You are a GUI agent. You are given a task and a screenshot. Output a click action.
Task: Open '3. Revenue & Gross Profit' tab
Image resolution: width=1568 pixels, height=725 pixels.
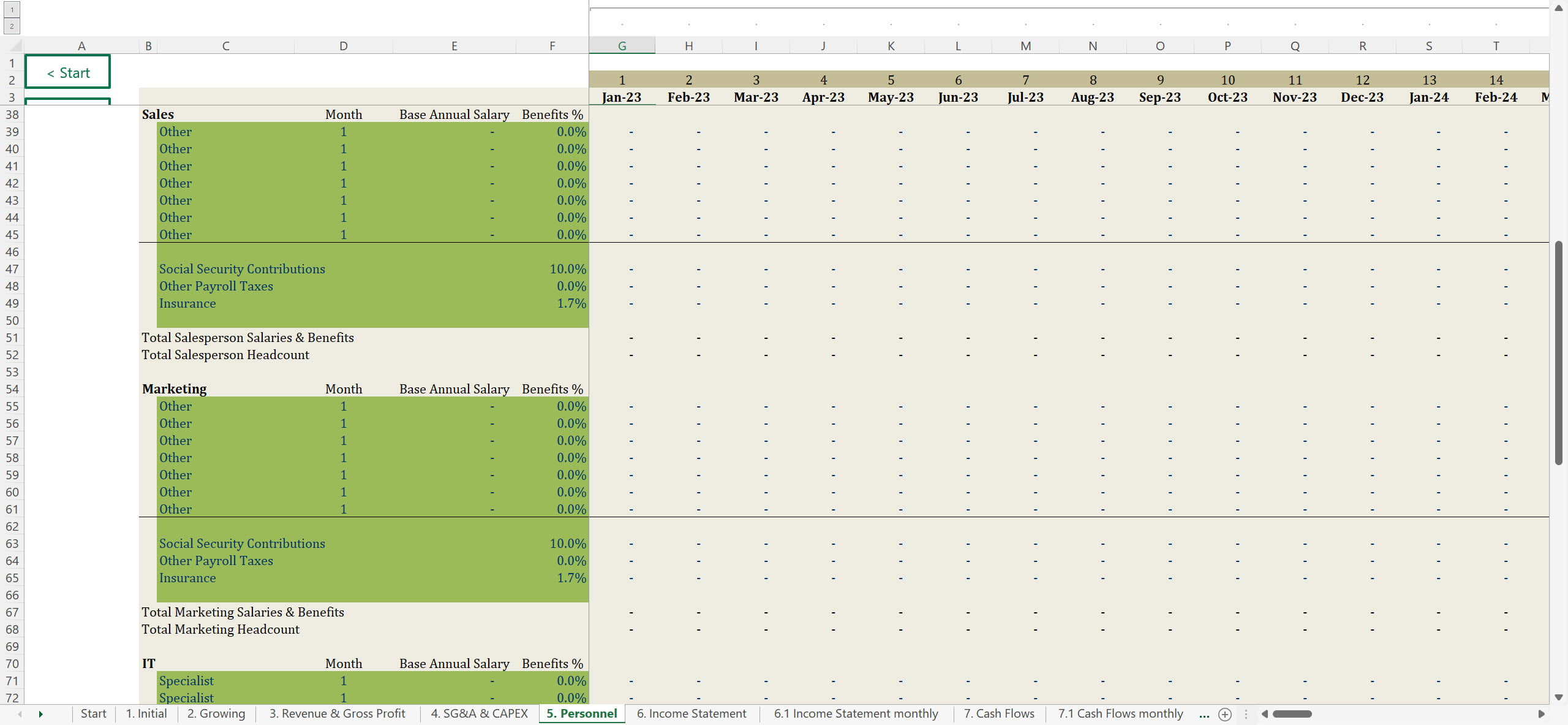point(337,714)
